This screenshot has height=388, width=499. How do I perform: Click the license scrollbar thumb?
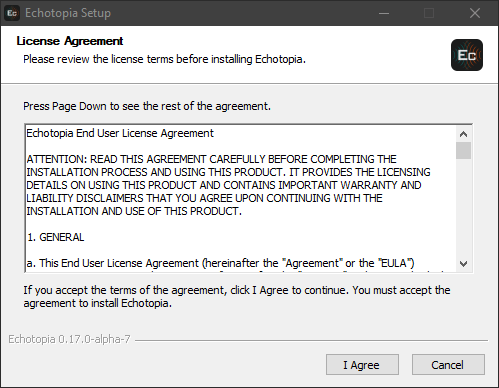point(463,150)
